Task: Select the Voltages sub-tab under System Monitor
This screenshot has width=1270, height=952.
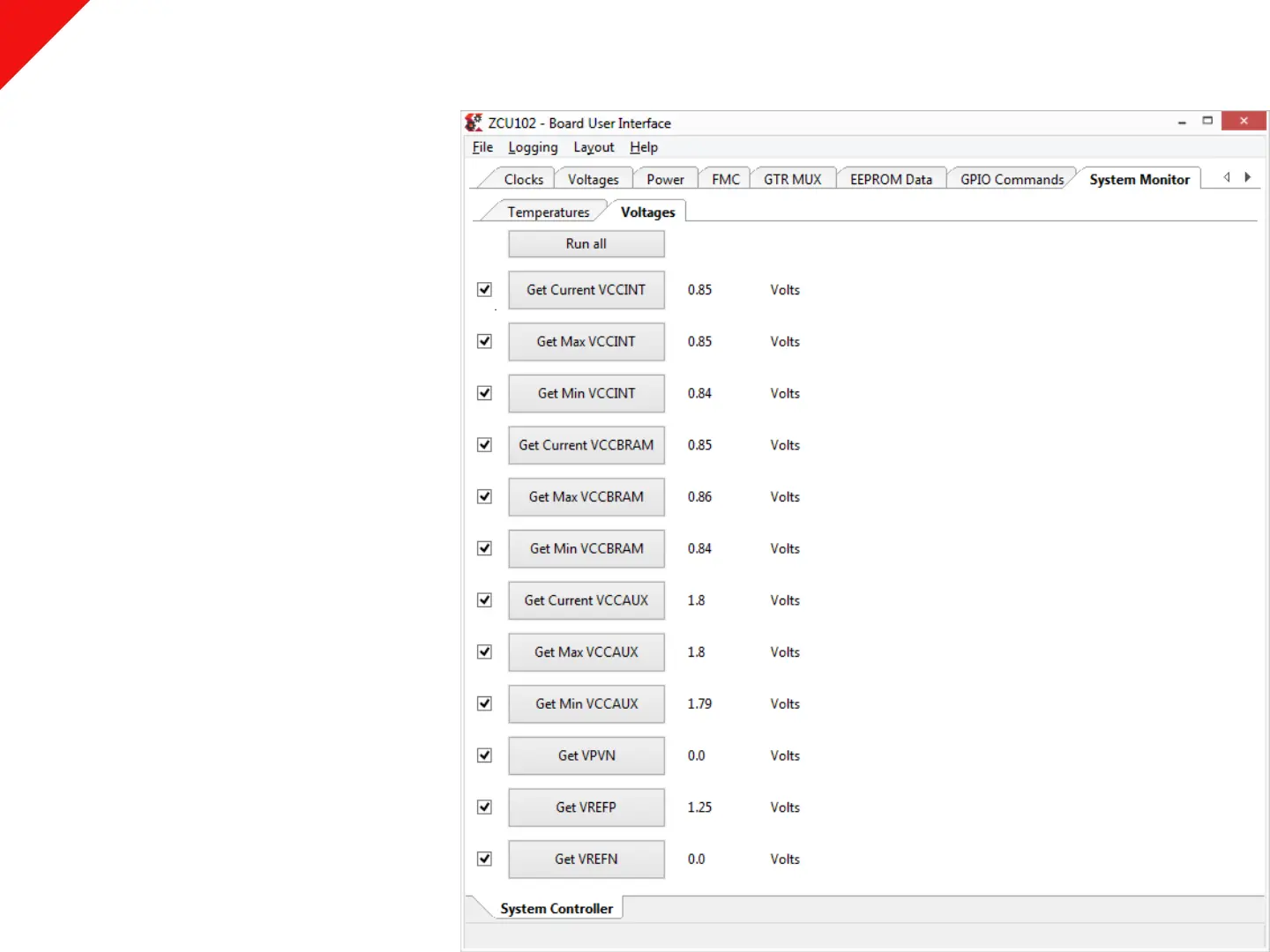Action: [x=647, y=212]
